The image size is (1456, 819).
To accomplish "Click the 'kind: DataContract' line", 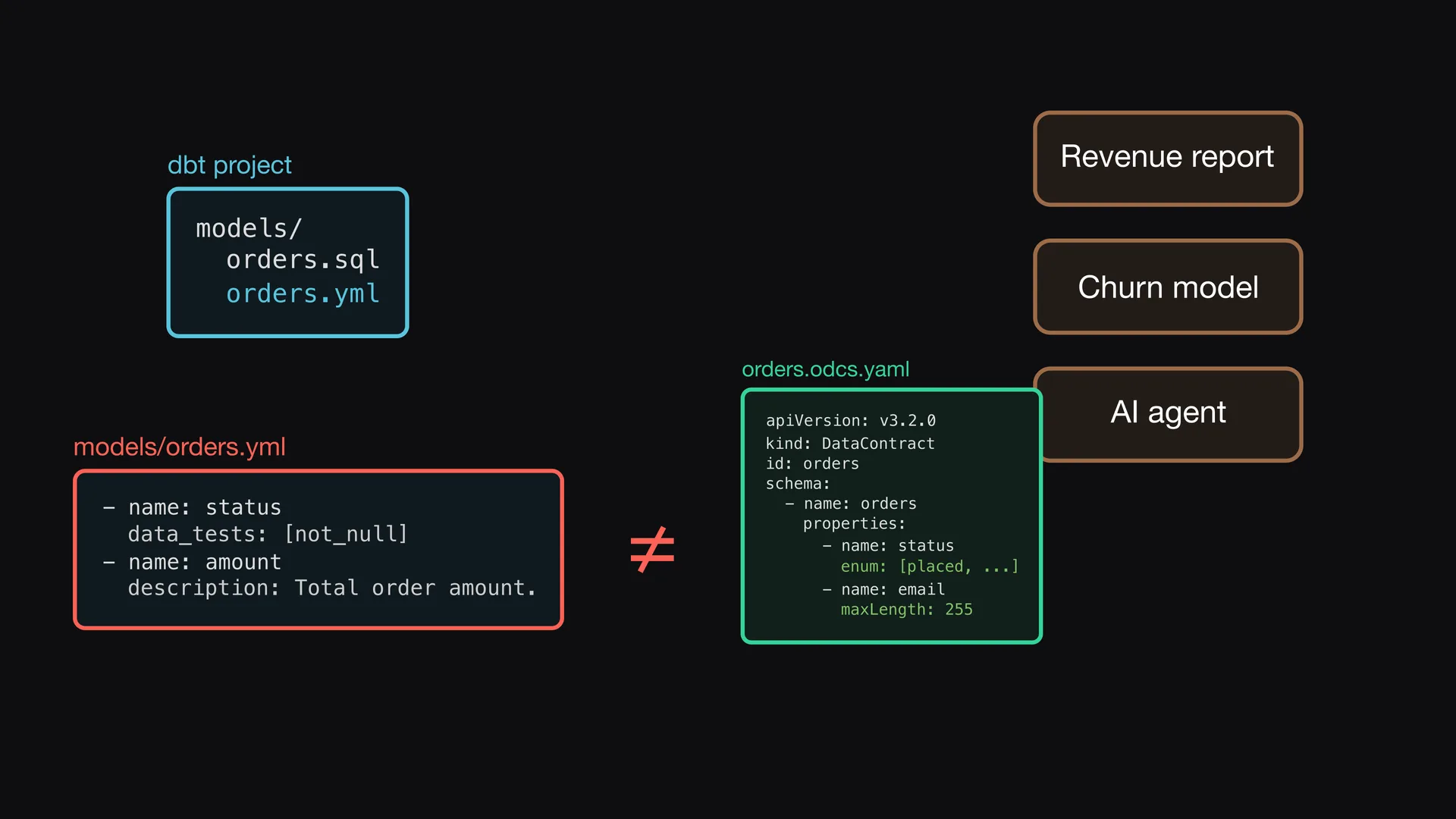I will pos(850,444).
